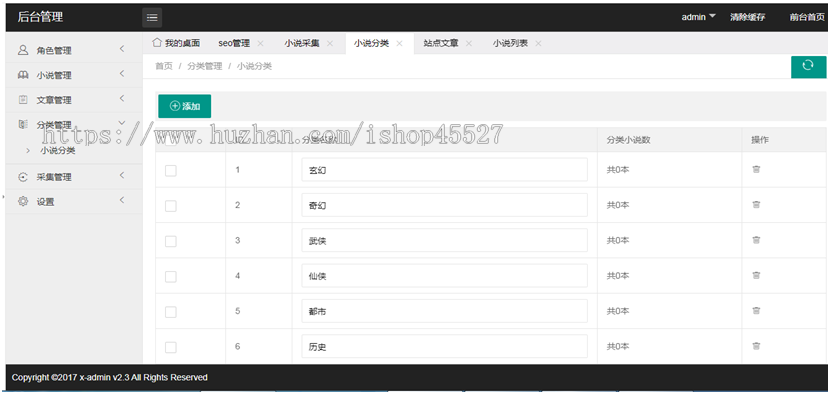Delete the 都市 category row
Screen dimensions: 830x394
(x=756, y=311)
